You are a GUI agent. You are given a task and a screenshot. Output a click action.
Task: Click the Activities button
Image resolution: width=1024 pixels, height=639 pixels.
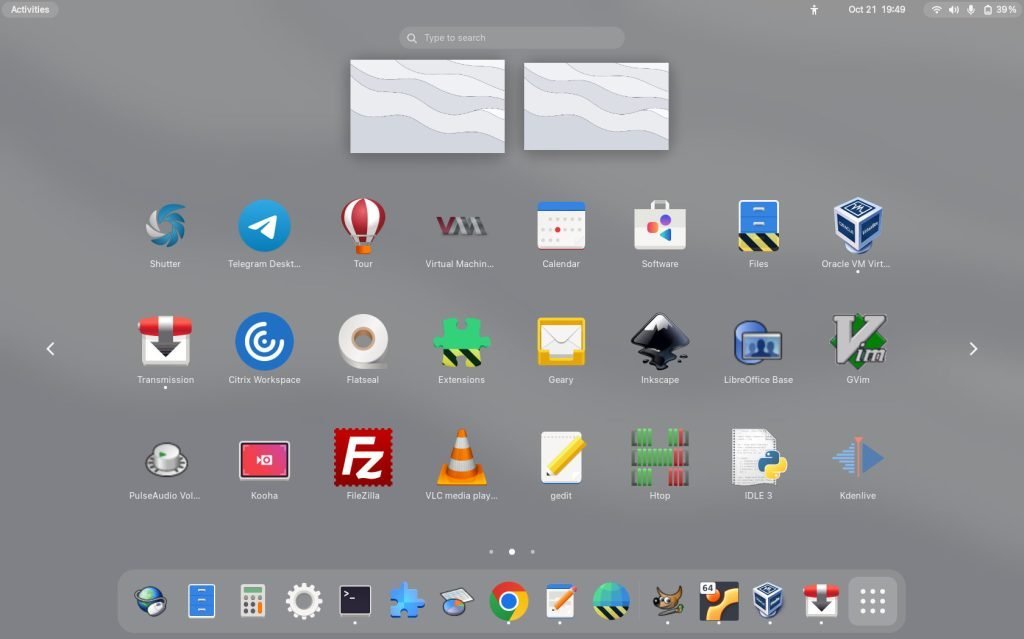[x=30, y=10]
